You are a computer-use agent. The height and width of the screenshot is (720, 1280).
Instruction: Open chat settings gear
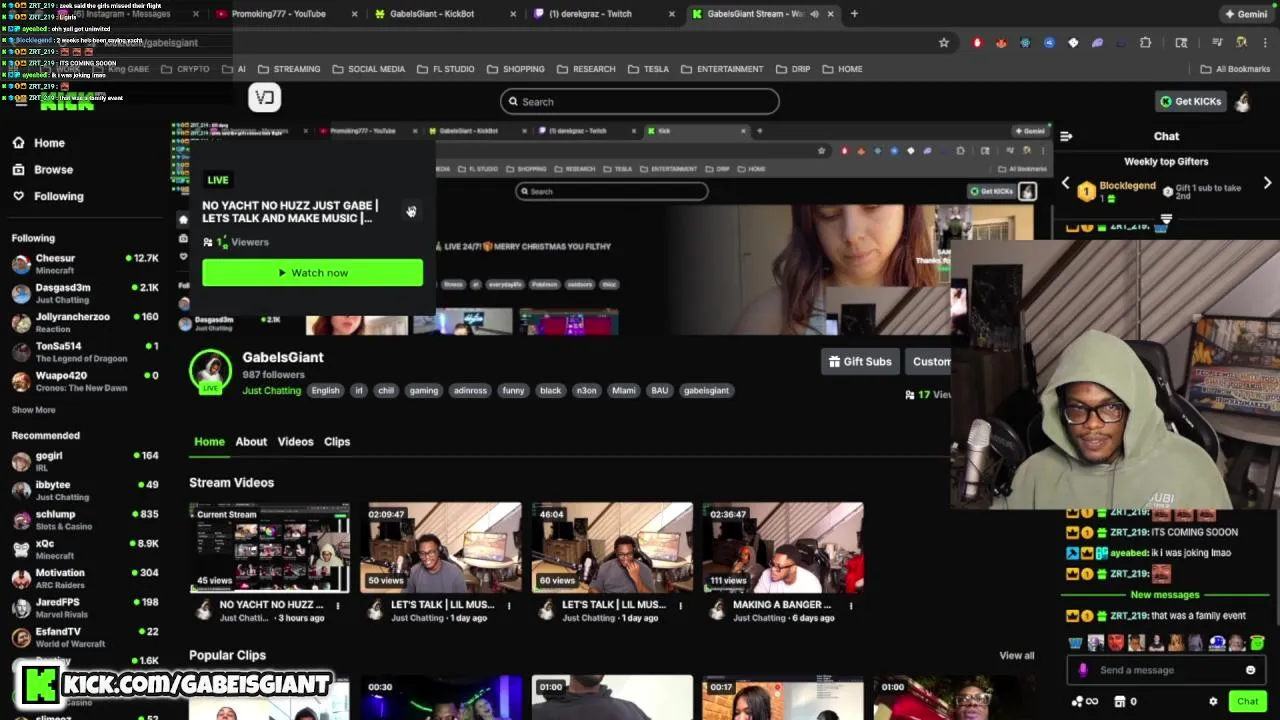click(1213, 701)
